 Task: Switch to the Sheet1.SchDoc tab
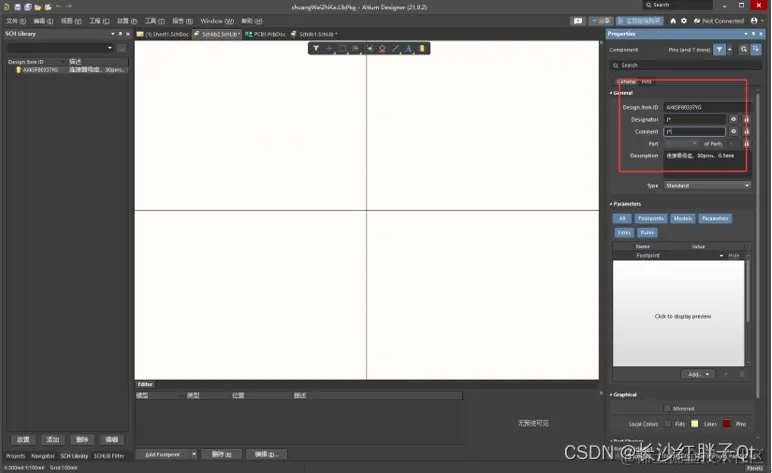tap(163, 34)
